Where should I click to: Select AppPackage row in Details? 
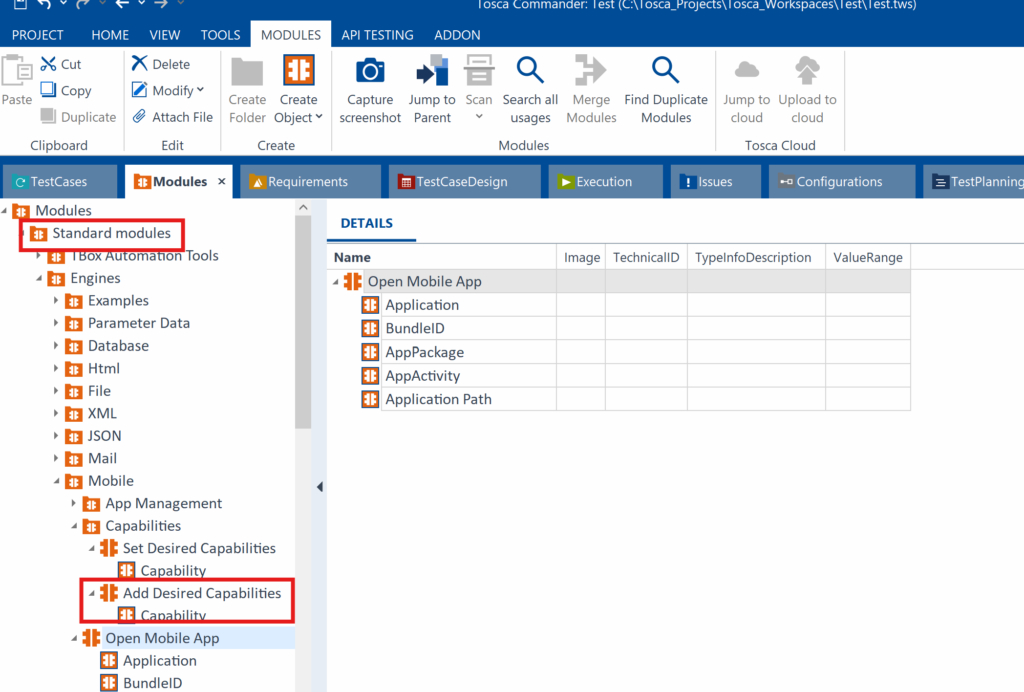(424, 352)
